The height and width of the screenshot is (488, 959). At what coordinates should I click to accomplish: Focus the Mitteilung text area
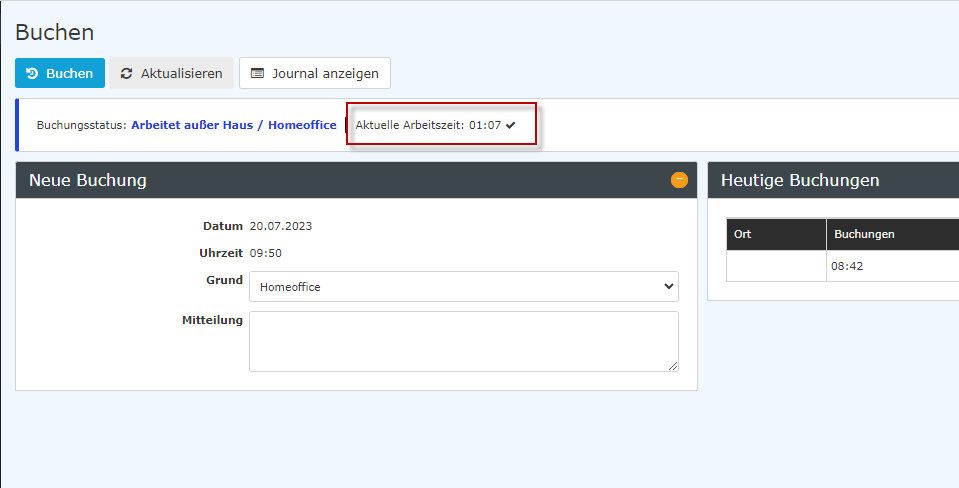464,341
